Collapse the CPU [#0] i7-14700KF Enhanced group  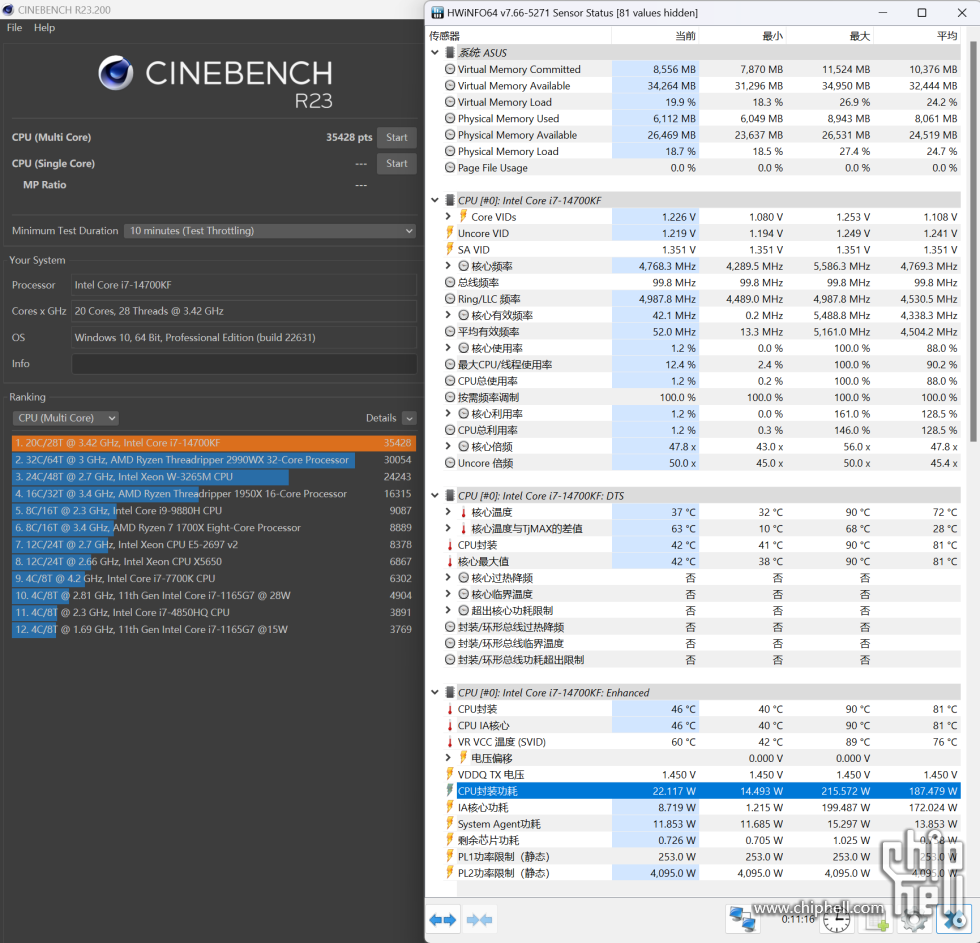pos(435,692)
